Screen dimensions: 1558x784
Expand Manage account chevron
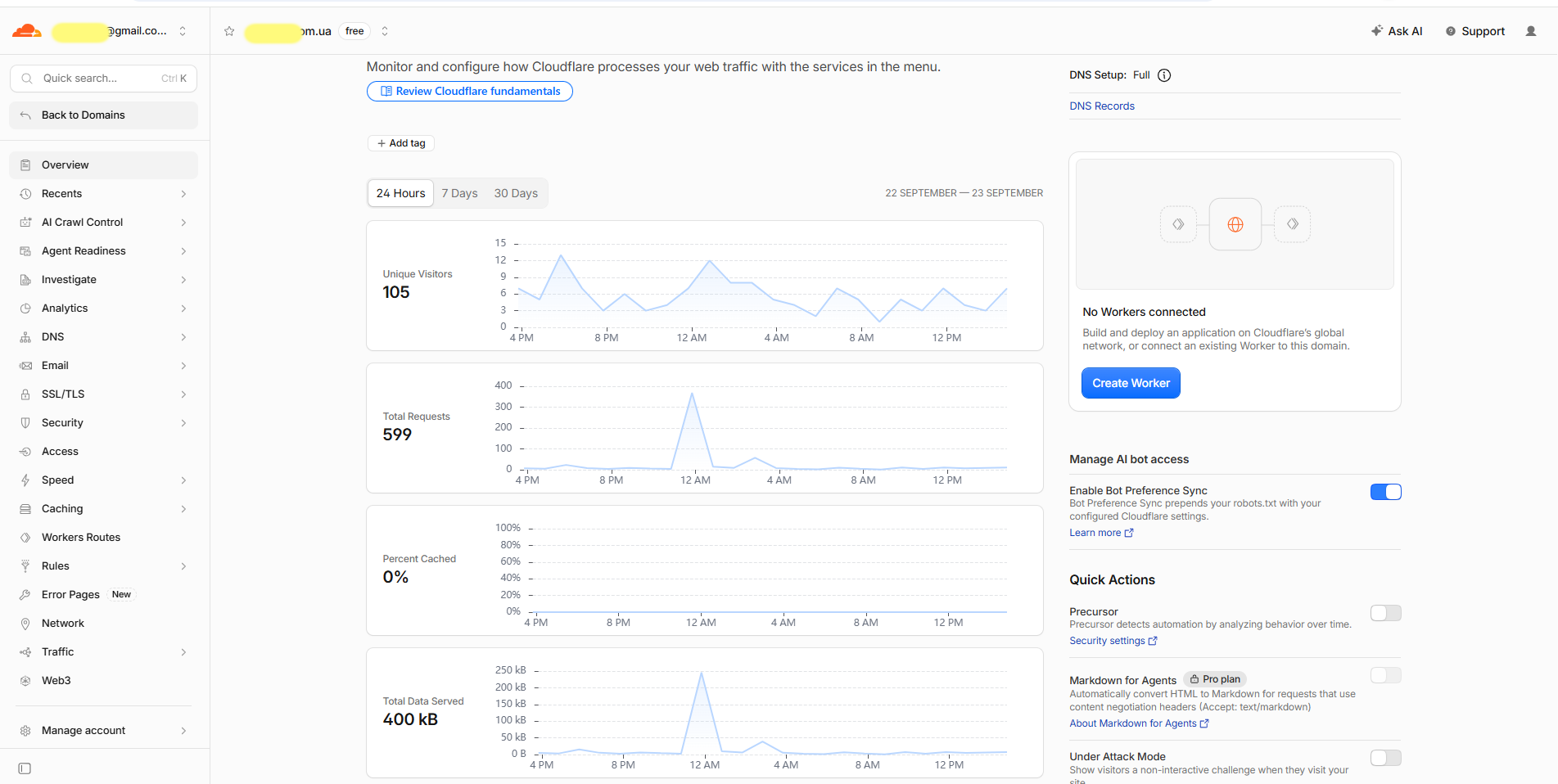(x=183, y=731)
